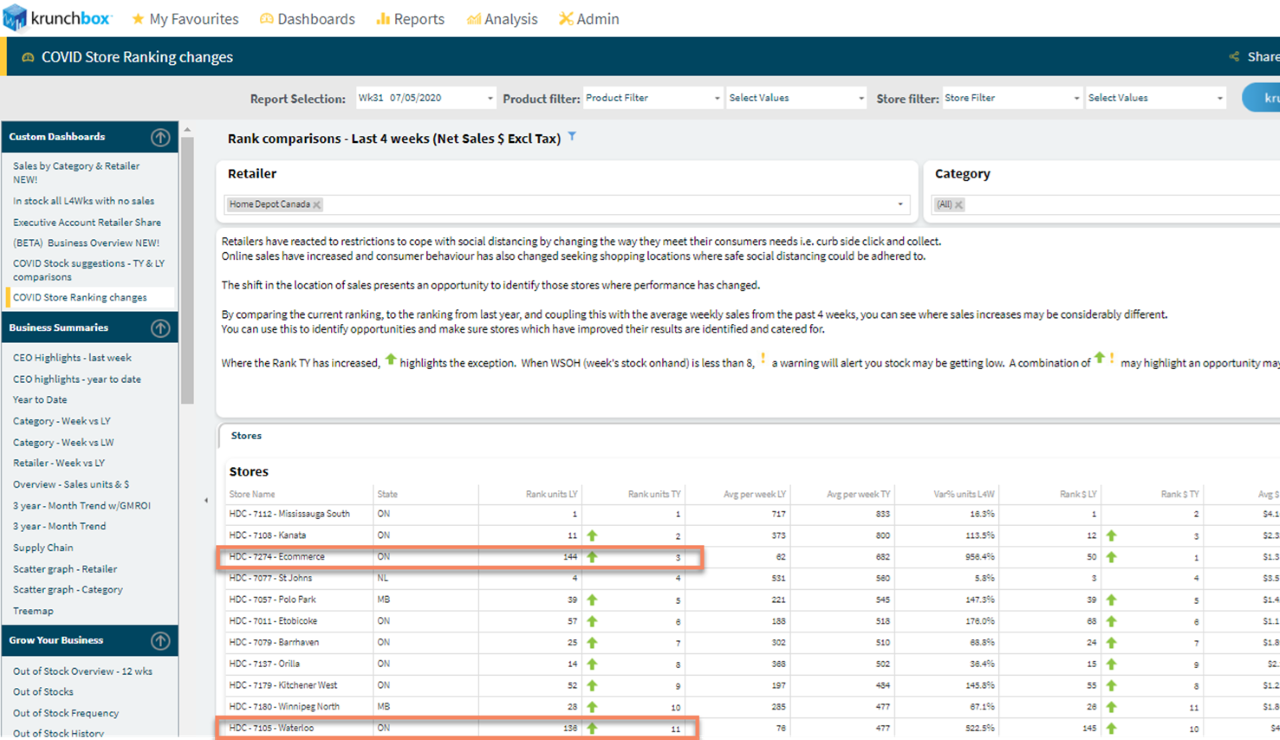Remove the (All) category tag

[958, 205]
